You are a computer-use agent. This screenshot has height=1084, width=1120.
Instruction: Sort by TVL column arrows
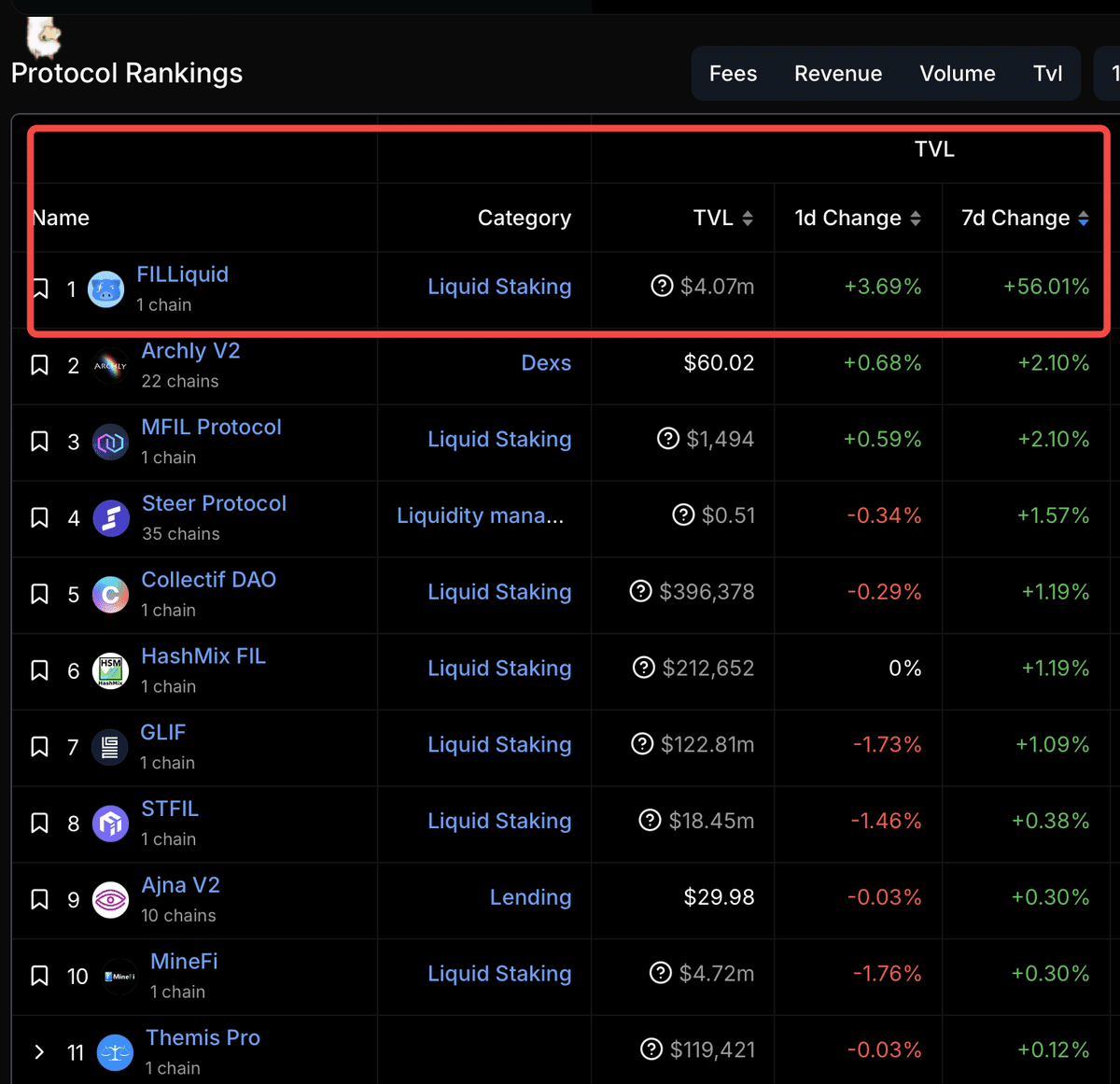pyautogui.click(x=748, y=218)
